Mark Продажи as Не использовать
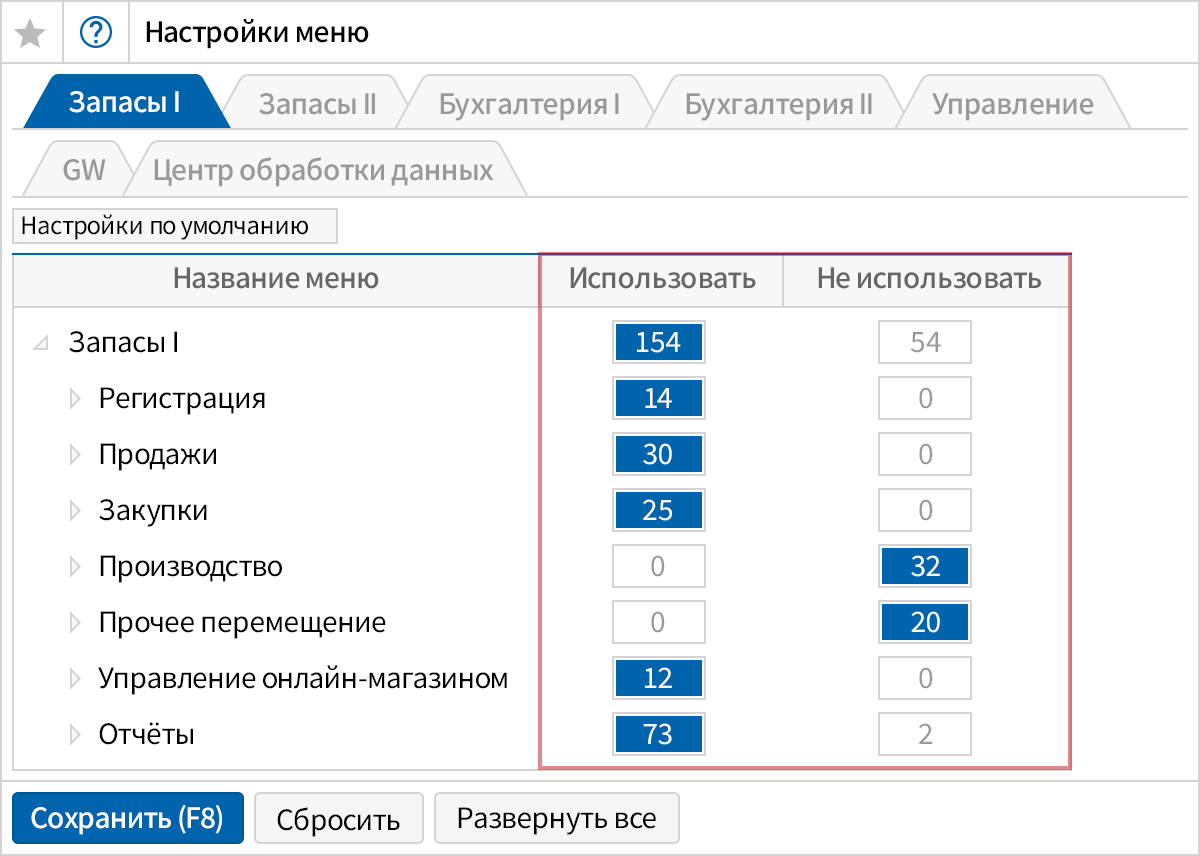 [x=924, y=454]
